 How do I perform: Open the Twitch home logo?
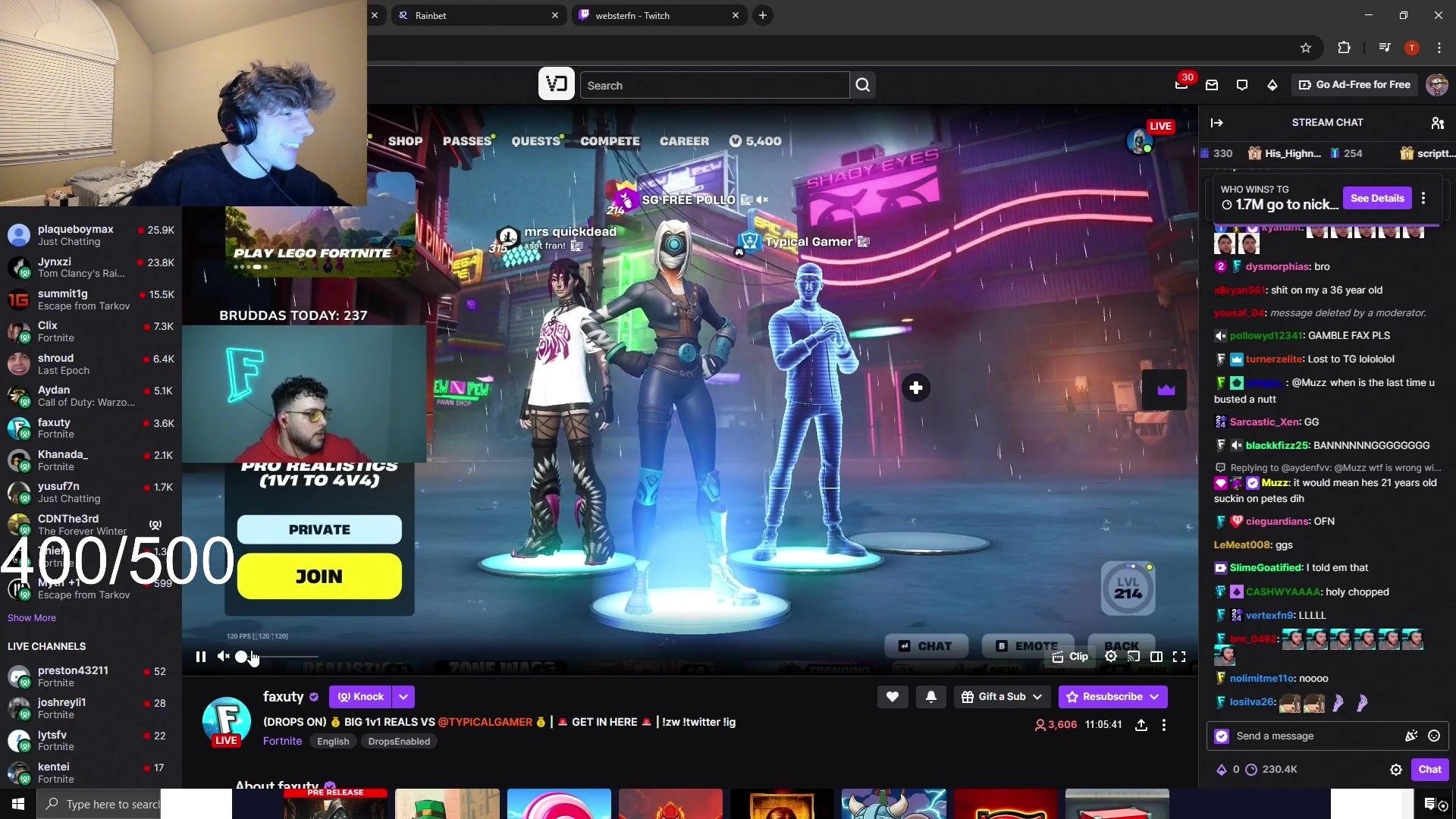click(556, 84)
